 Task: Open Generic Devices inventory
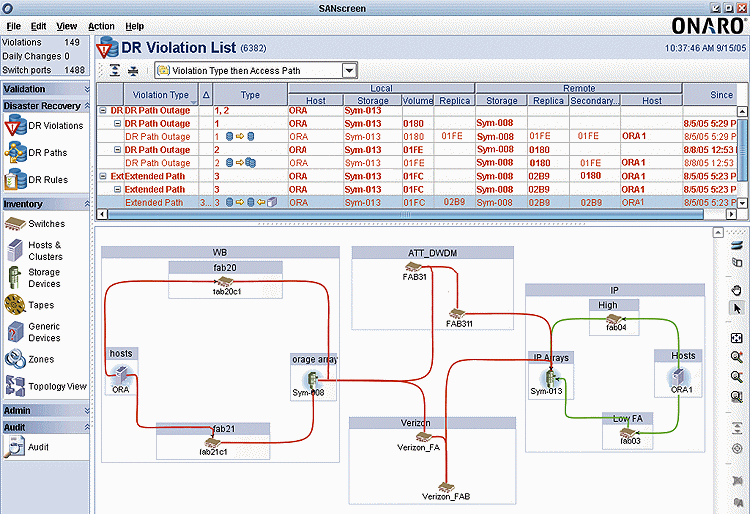33,332
